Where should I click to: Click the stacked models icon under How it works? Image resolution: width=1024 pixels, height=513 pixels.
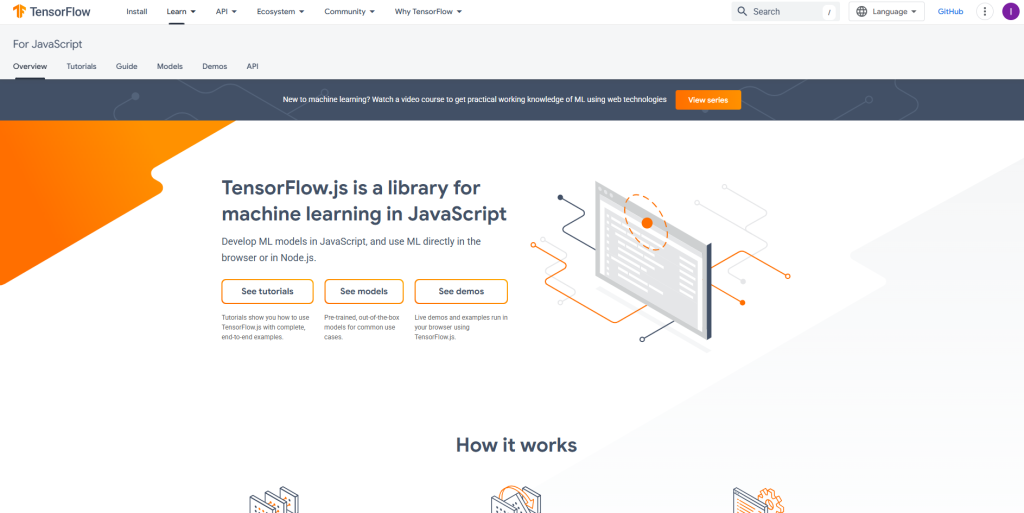[x=274, y=501]
